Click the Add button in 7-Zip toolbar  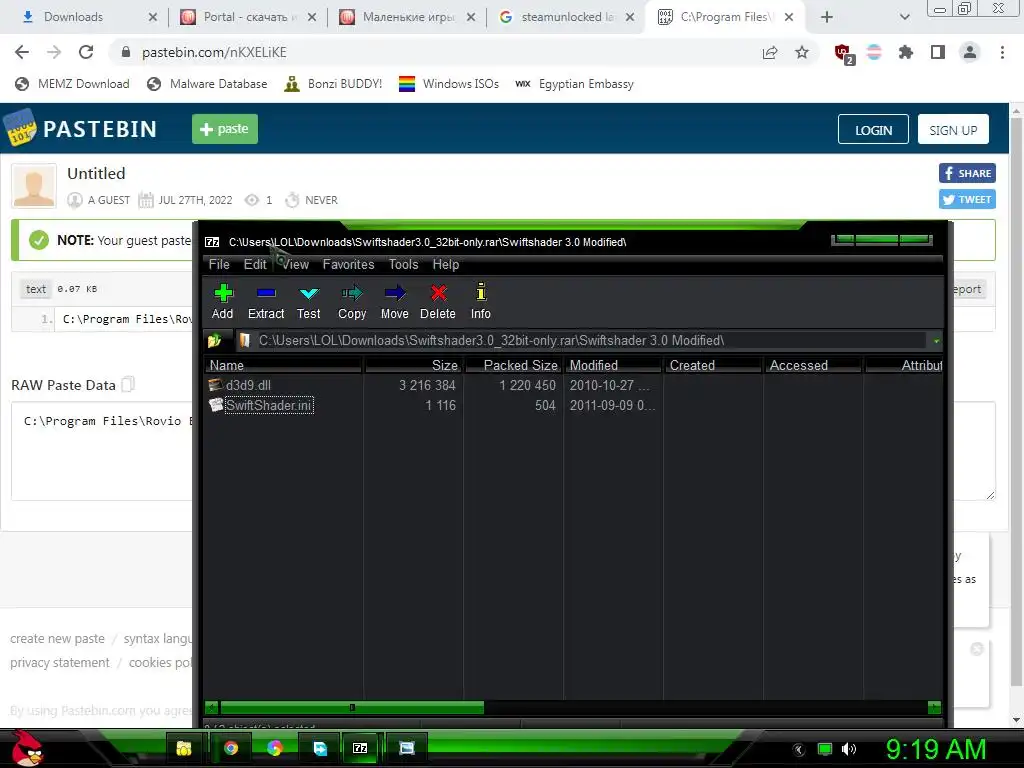(x=223, y=302)
